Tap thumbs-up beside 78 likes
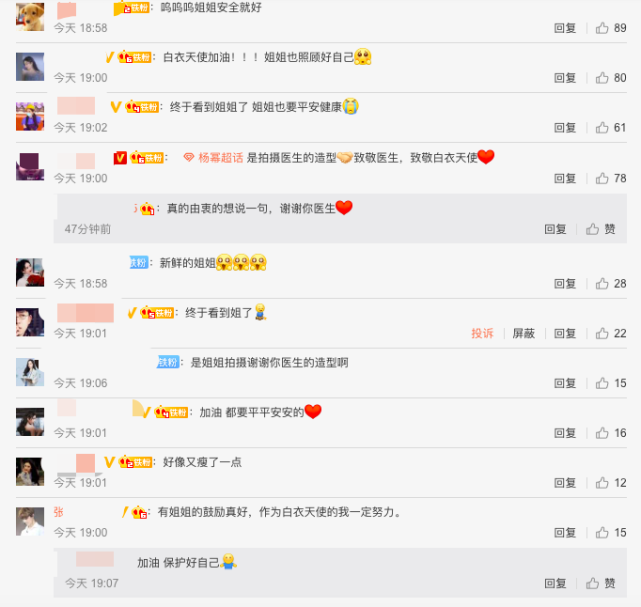The height and width of the screenshot is (607, 641). [x=602, y=178]
